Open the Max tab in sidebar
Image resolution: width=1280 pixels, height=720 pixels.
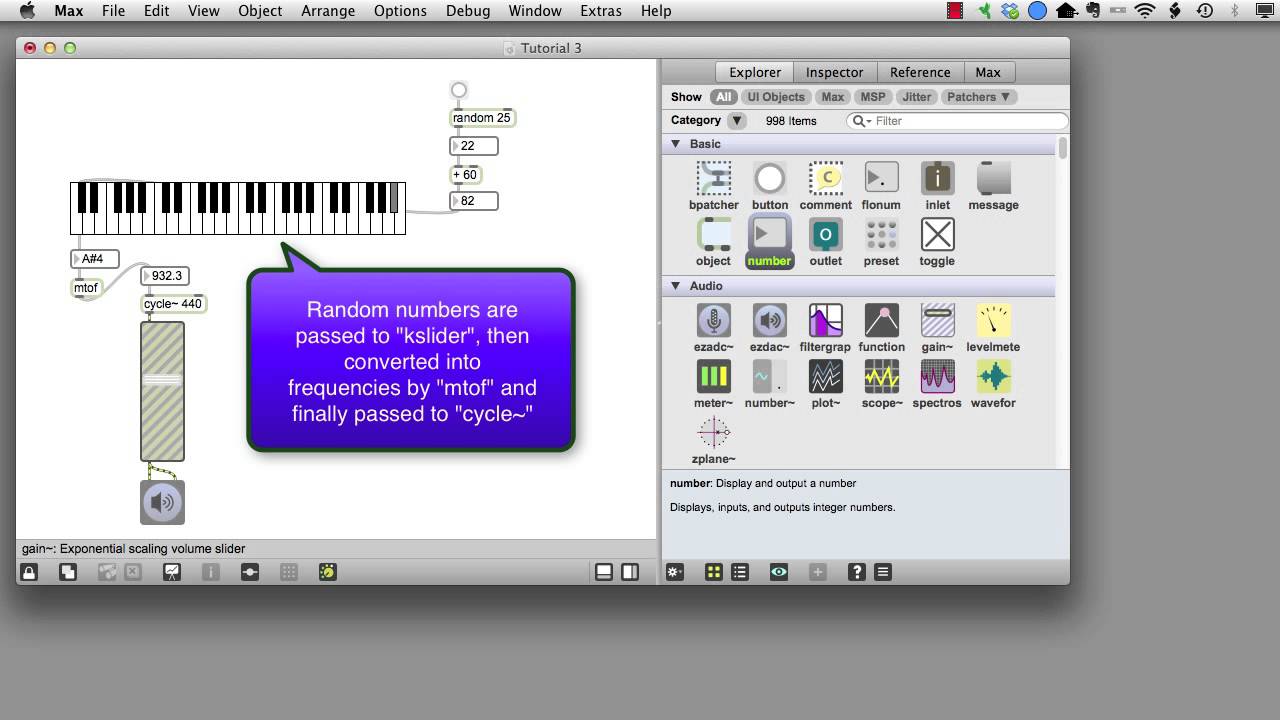988,72
